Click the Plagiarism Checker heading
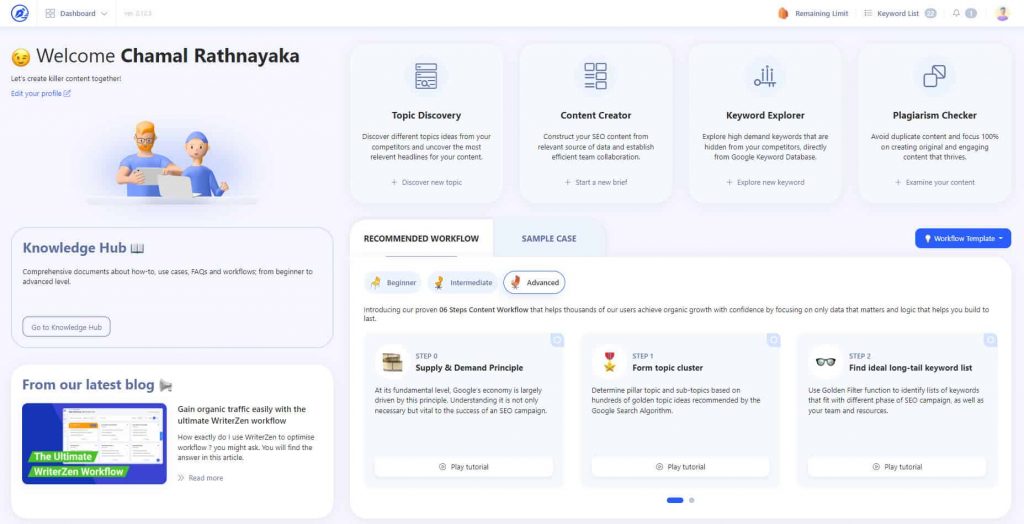This screenshot has height=524, width=1024. [x=935, y=116]
